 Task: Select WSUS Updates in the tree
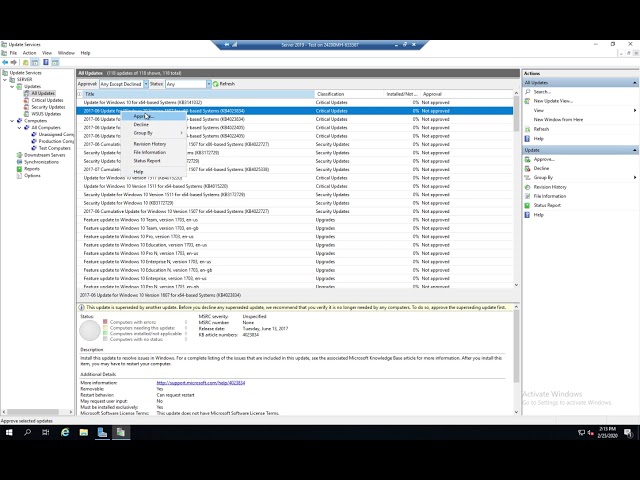46,114
